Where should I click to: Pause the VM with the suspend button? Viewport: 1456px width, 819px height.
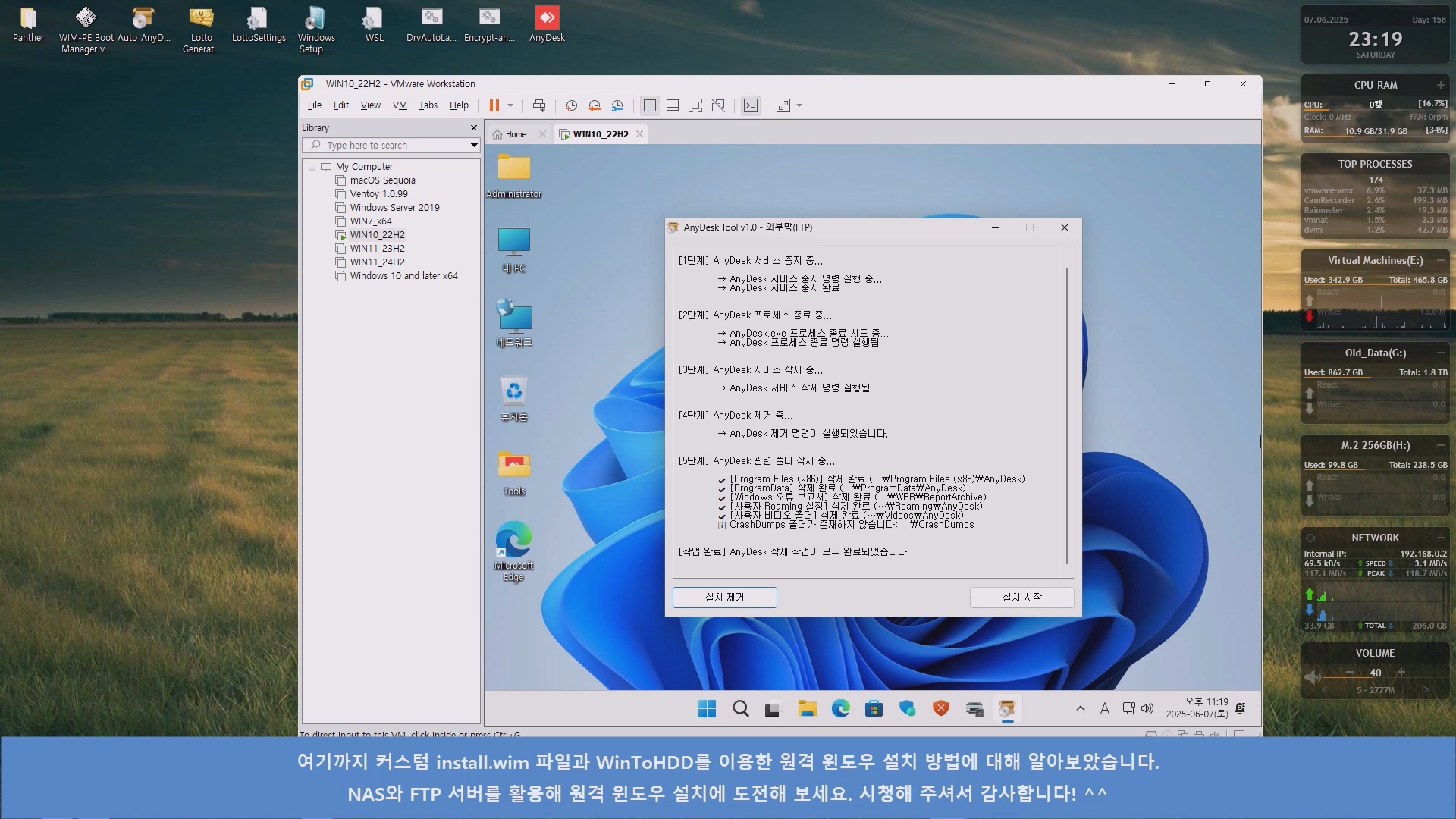pos(494,105)
